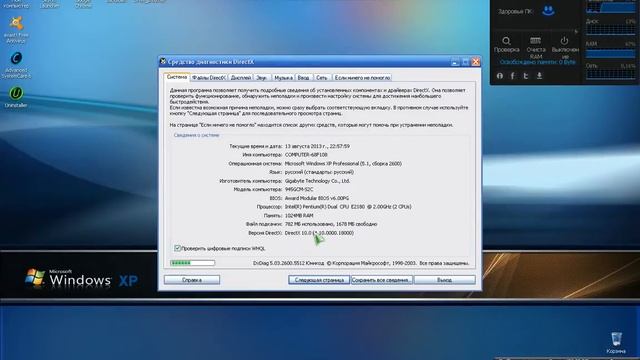Switch to the Сеть tab
The width and height of the screenshot is (640, 360).
(x=322, y=78)
